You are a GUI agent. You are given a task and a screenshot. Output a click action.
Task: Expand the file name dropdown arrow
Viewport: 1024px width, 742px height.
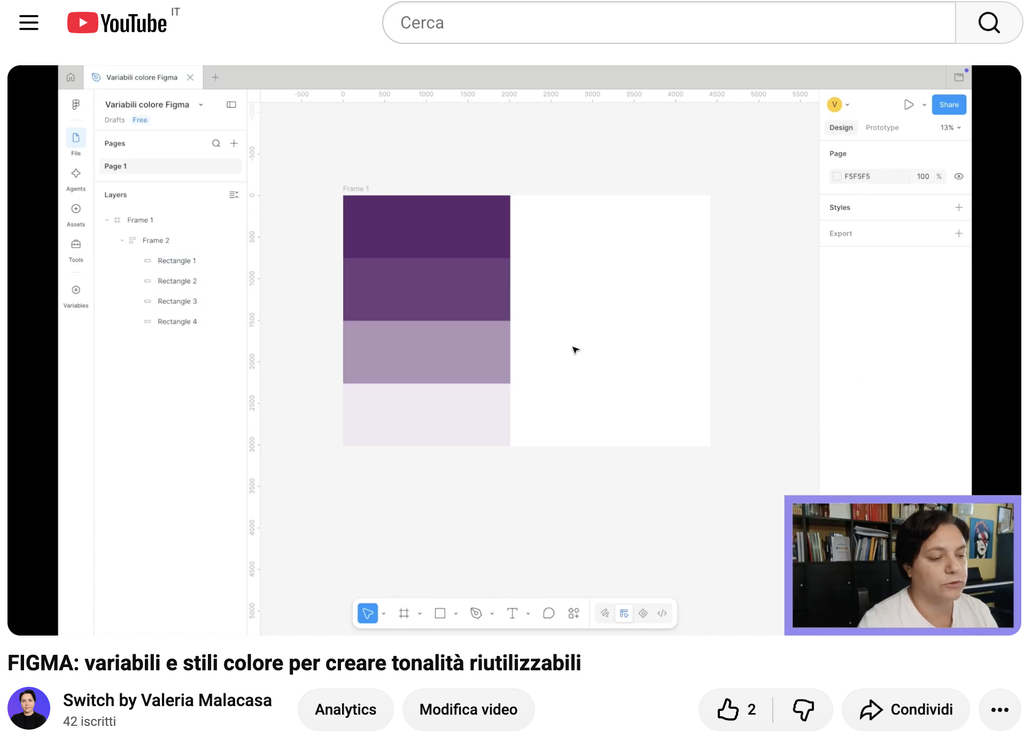point(201,105)
